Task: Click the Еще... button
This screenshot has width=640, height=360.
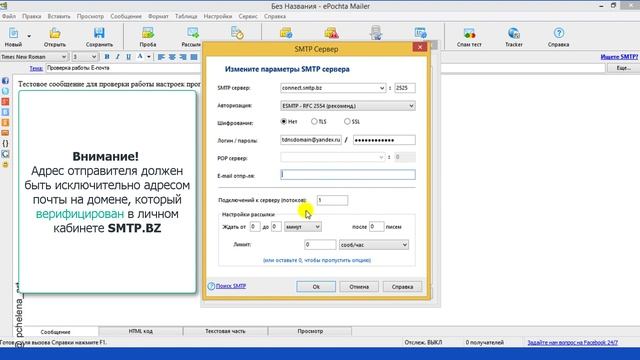Action: tap(623, 68)
